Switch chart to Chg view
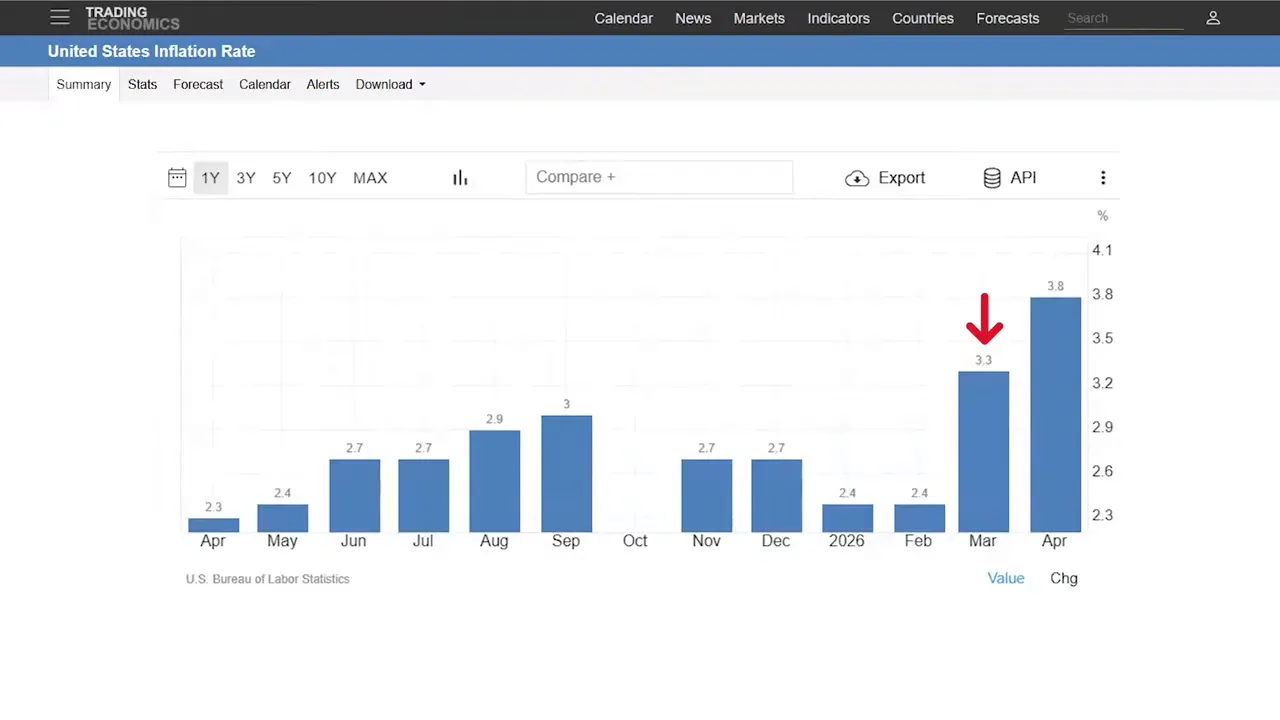 (x=1064, y=578)
